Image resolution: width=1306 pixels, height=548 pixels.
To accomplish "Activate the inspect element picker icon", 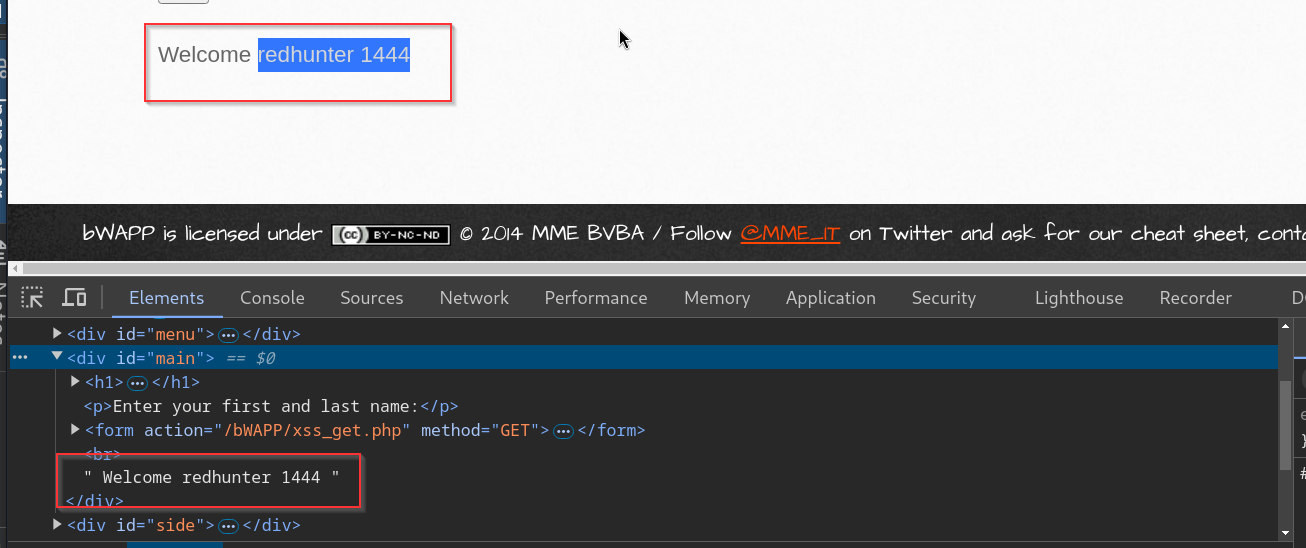I will pos(33,298).
